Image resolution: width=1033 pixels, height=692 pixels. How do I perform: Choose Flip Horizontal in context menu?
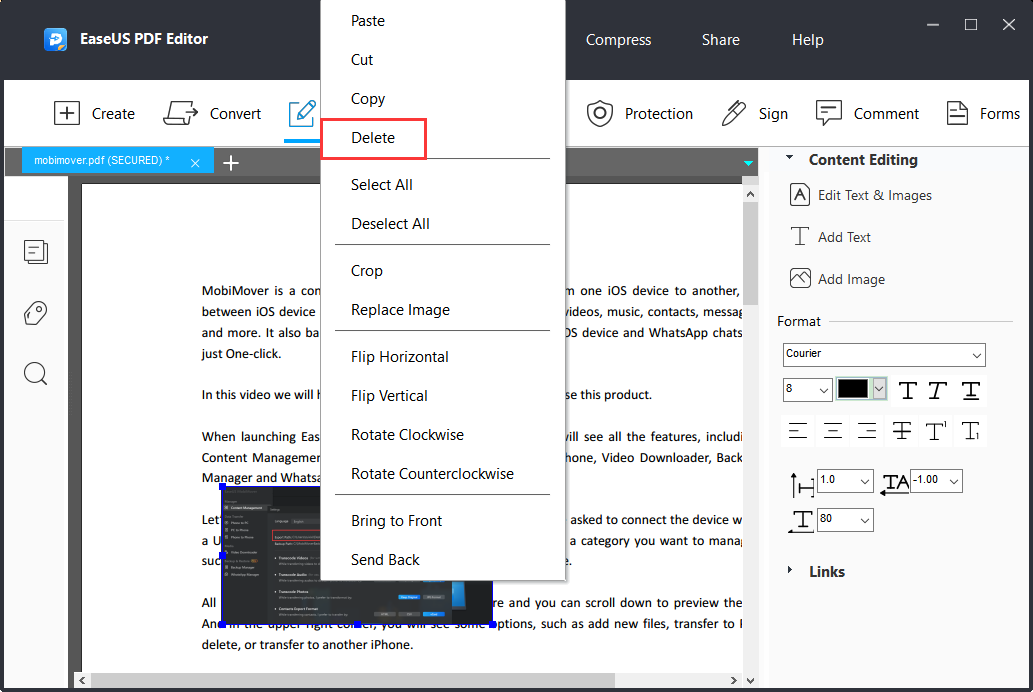[443, 357]
